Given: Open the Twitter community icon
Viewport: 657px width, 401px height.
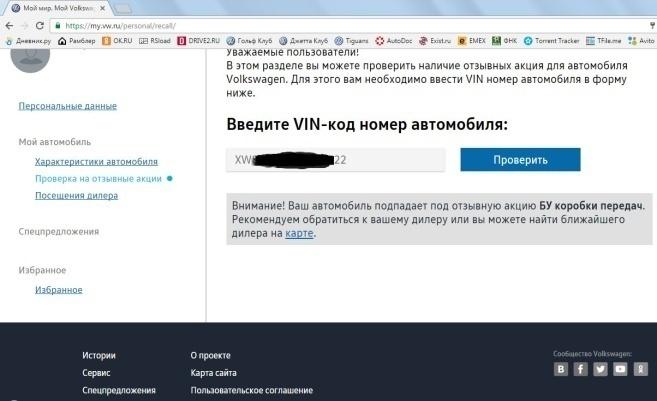Looking at the screenshot, I should pos(600,368).
